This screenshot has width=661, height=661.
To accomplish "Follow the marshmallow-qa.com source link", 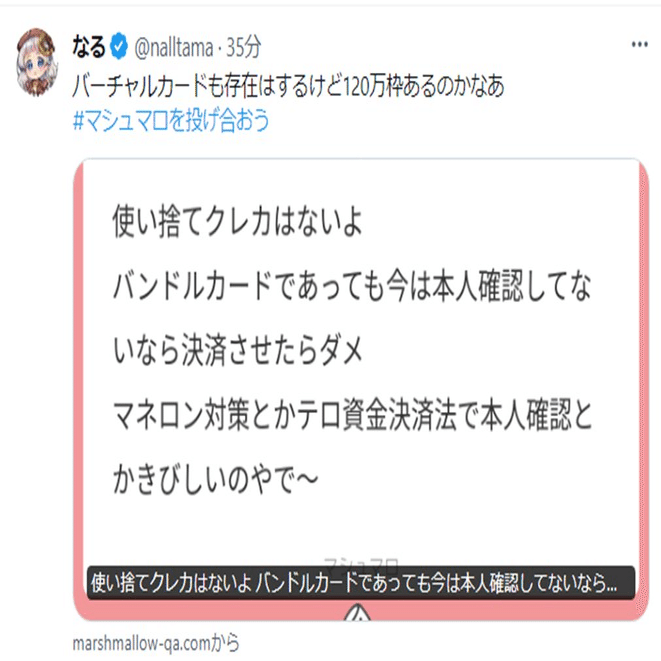I will tap(156, 643).
